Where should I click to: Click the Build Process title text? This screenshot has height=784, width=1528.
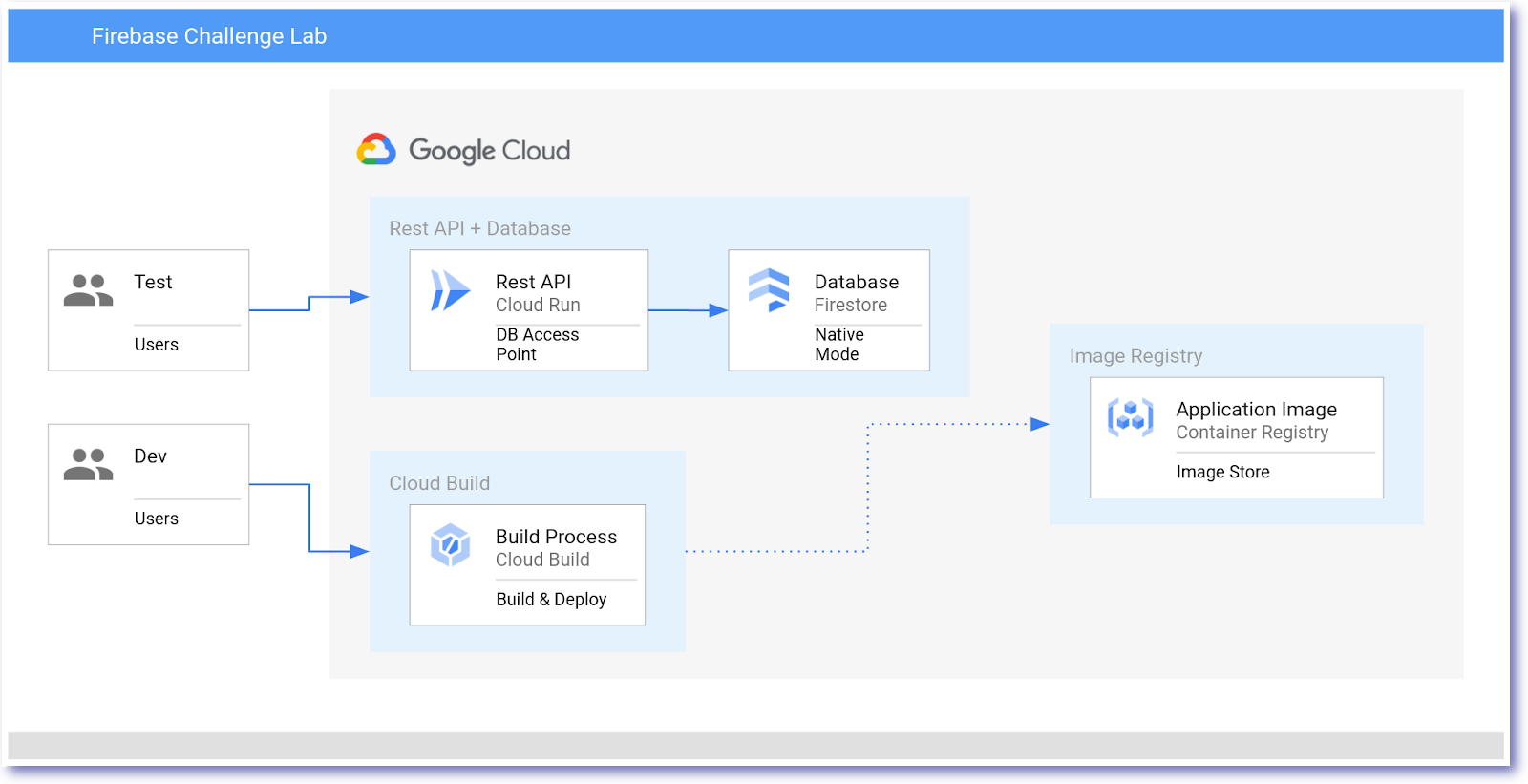(556, 537)
